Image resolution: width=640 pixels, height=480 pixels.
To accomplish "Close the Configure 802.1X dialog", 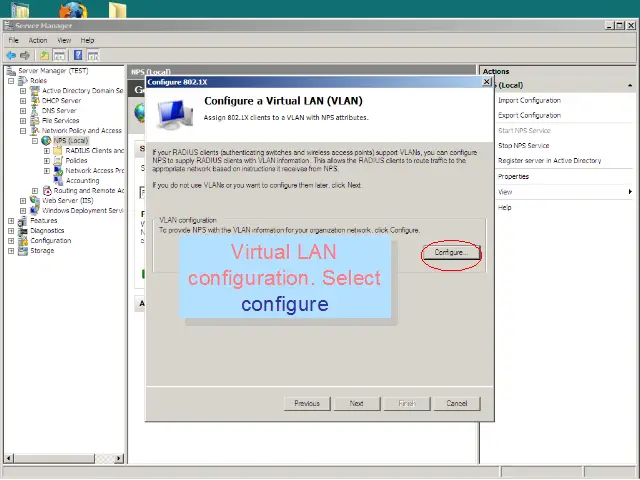I will click(x=487, y=82).
